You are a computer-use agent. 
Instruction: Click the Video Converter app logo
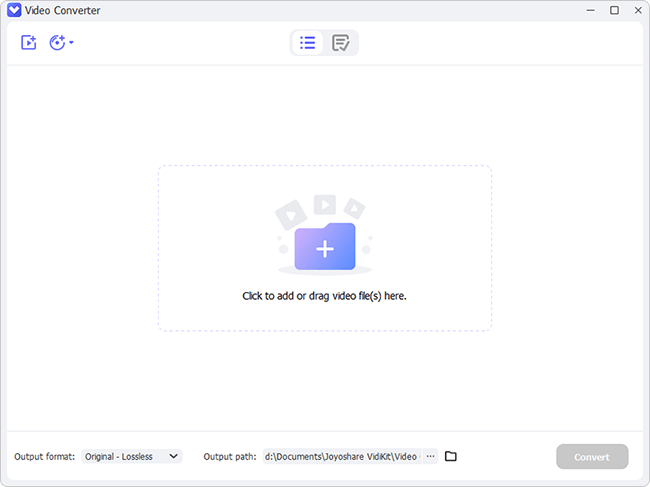click(x=13, y=10)
